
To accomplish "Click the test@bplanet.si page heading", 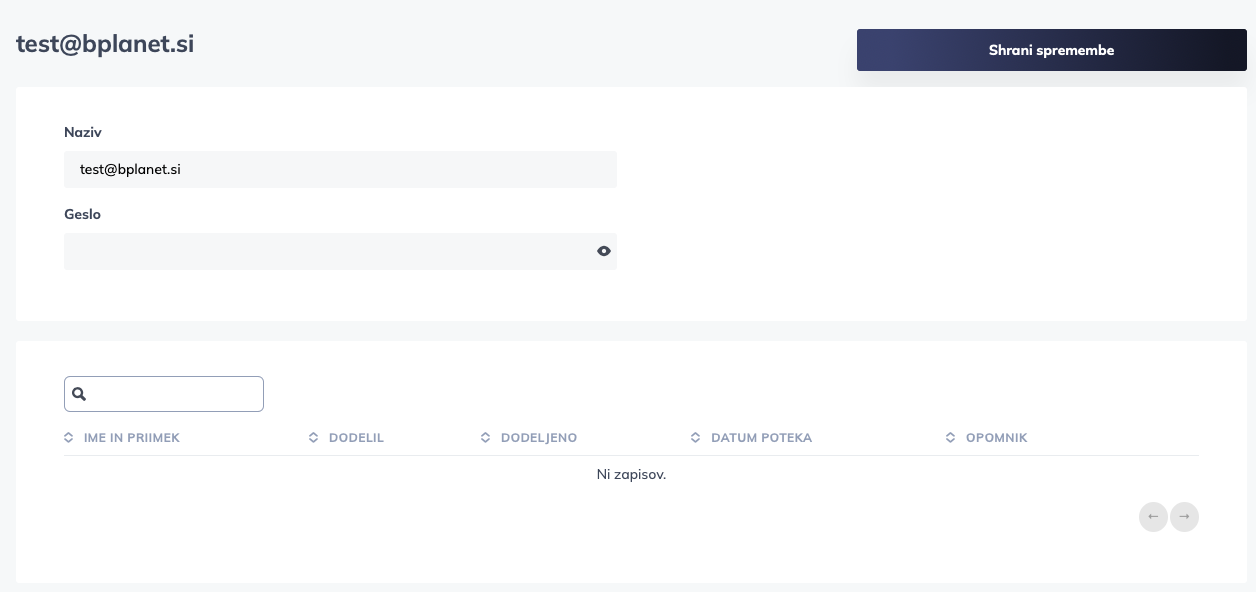I will pyautogui.click(x=105, y=44).
